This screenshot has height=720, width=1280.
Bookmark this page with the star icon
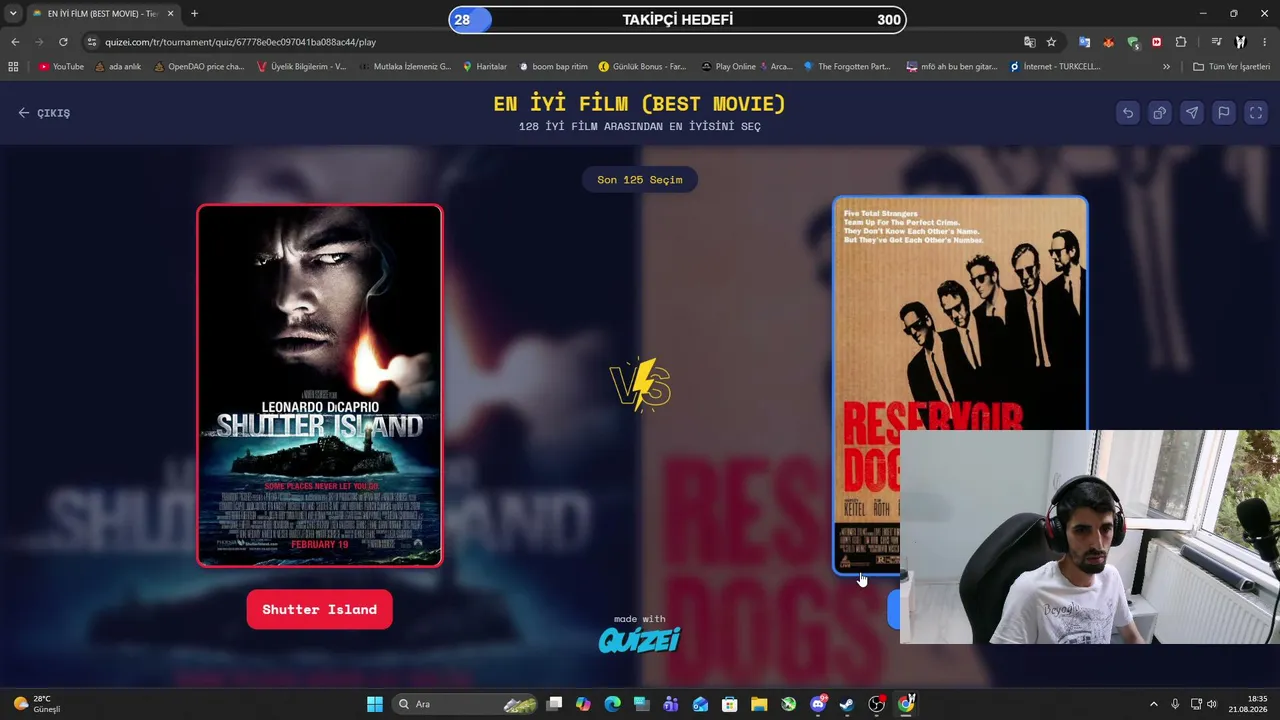point(1051,42)
